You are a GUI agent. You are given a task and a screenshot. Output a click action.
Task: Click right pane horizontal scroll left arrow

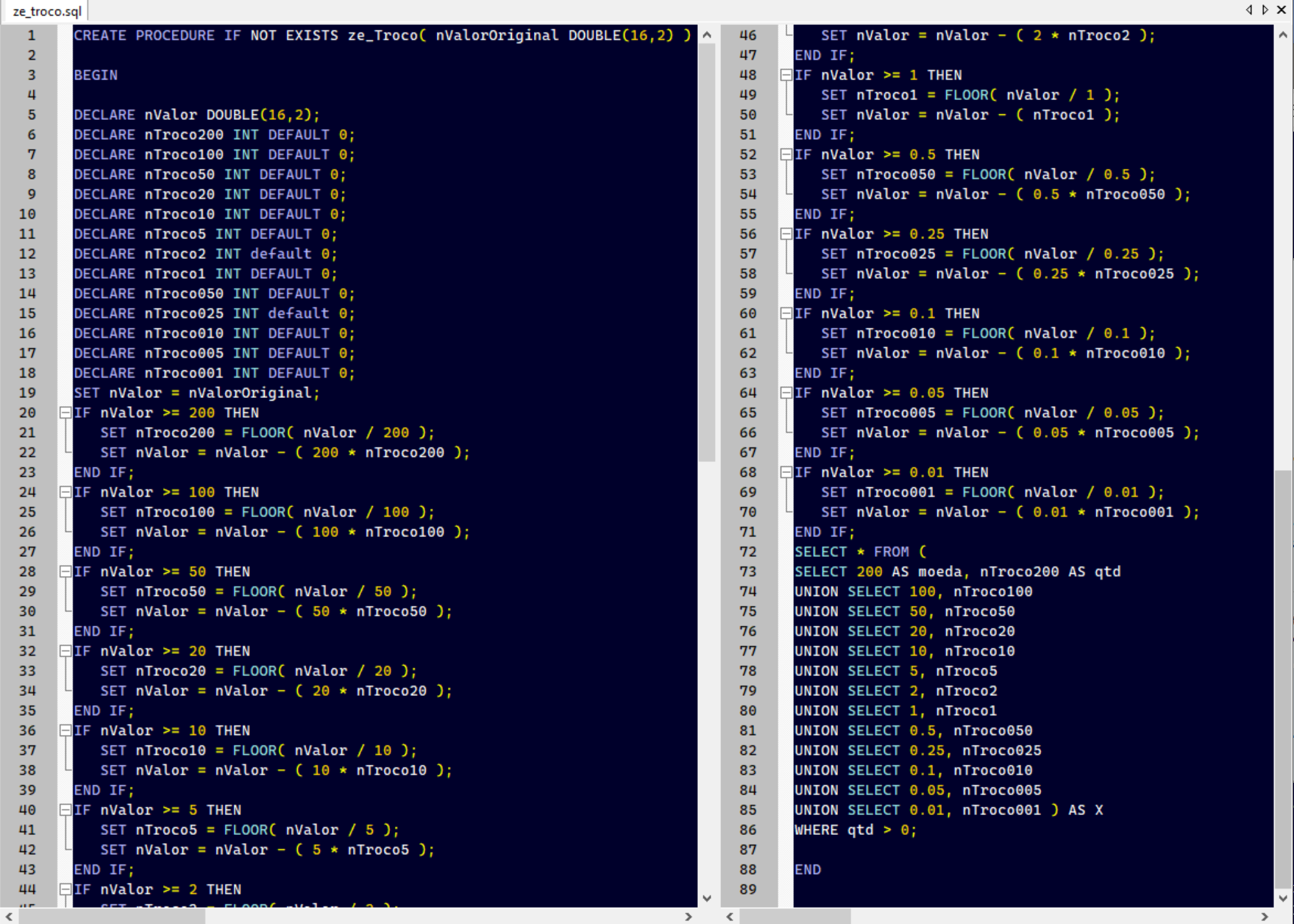click(730, 917)
